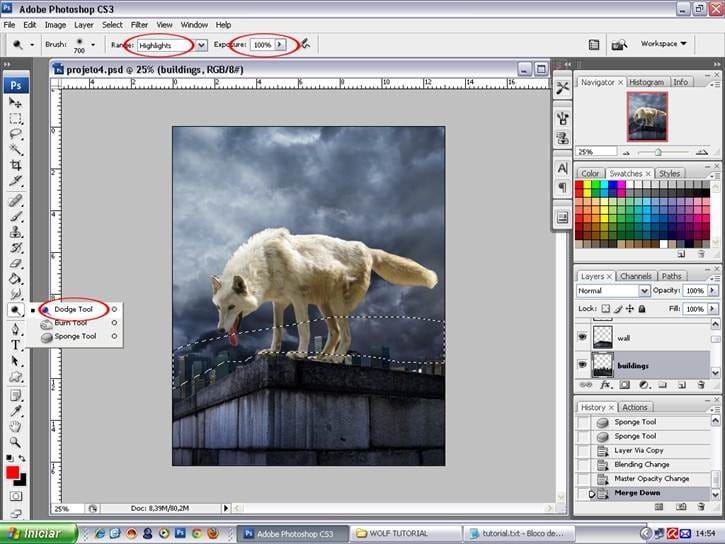Image resolution: width=725 pixels, height=544 pixels.
Task: Create new adjustment layer icon
Action: 644,385
